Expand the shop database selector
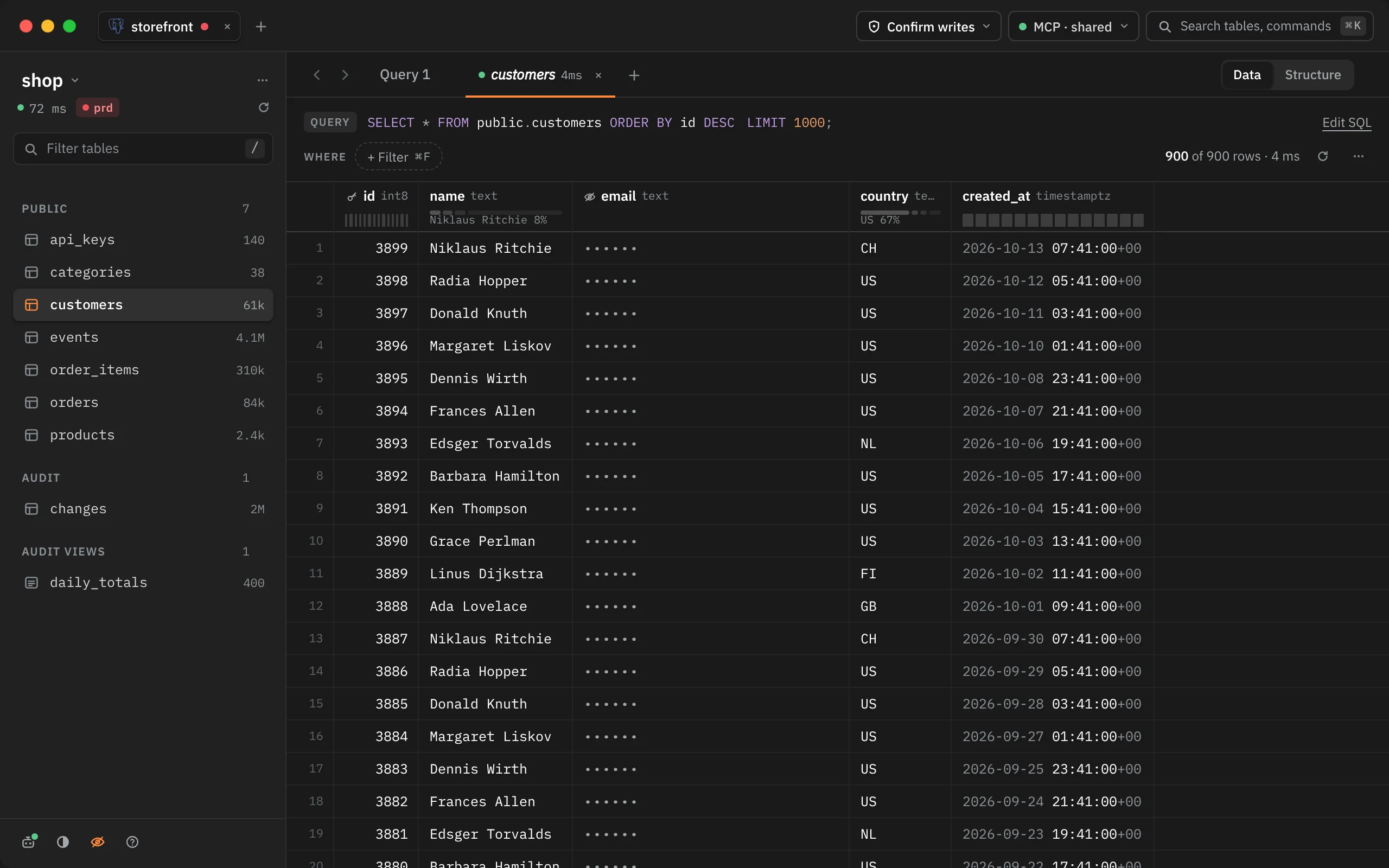The height and width of the screenshot is (868, 1389). (x=50, y=80)
